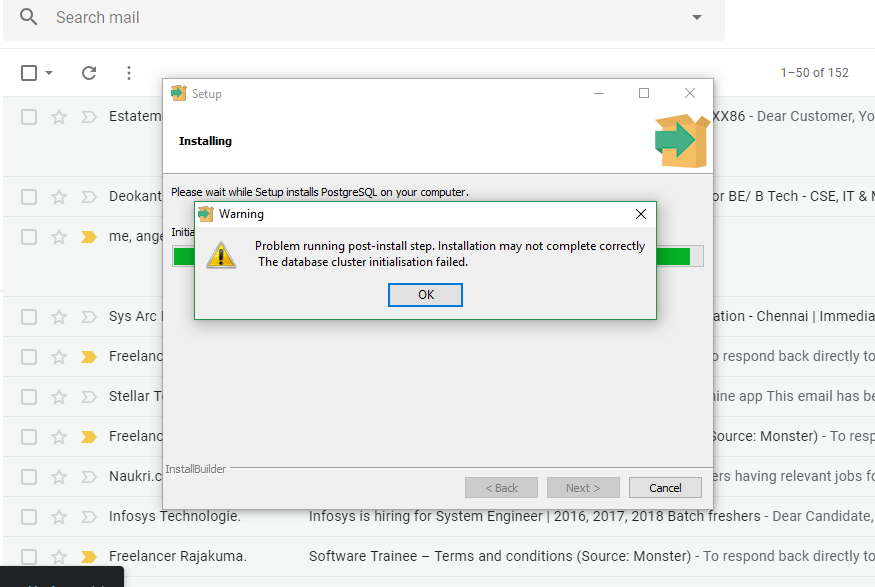Screen dimensions: 875x587
Task: Tick the Freelancer Rajakumar email checkbox
Action: [29, 557]
